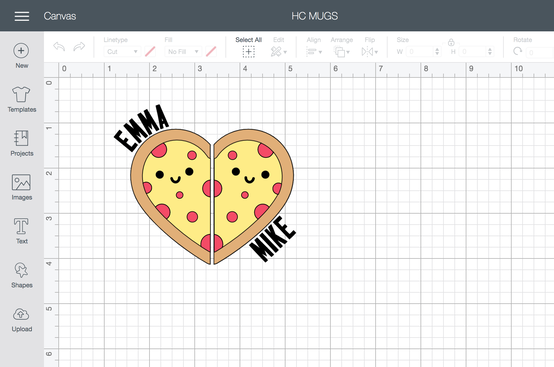Select the right pizza heart half
Viewport: 554px width, 367px height.
pyautogui.click(x=254, y=196)
